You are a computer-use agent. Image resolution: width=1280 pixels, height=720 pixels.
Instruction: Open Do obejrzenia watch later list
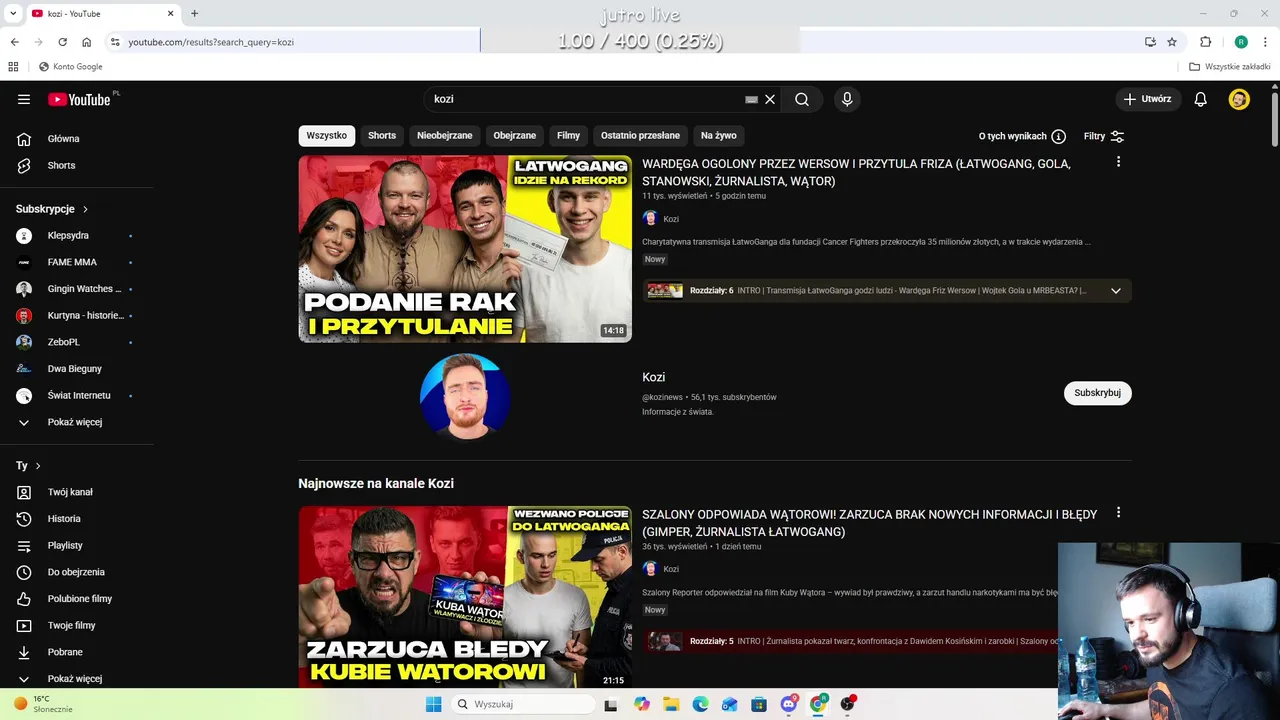[x=77, y=572]
